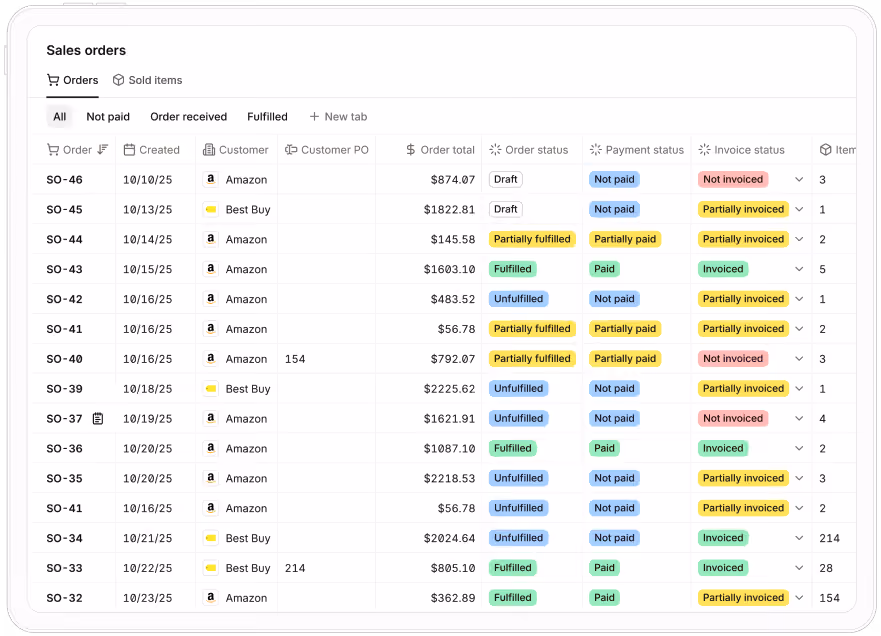This screenshot has width=881, height=636.
Task: Expand invoice status dropdown for SO-40
Action: pyautogui.click(x=799, y=358)
